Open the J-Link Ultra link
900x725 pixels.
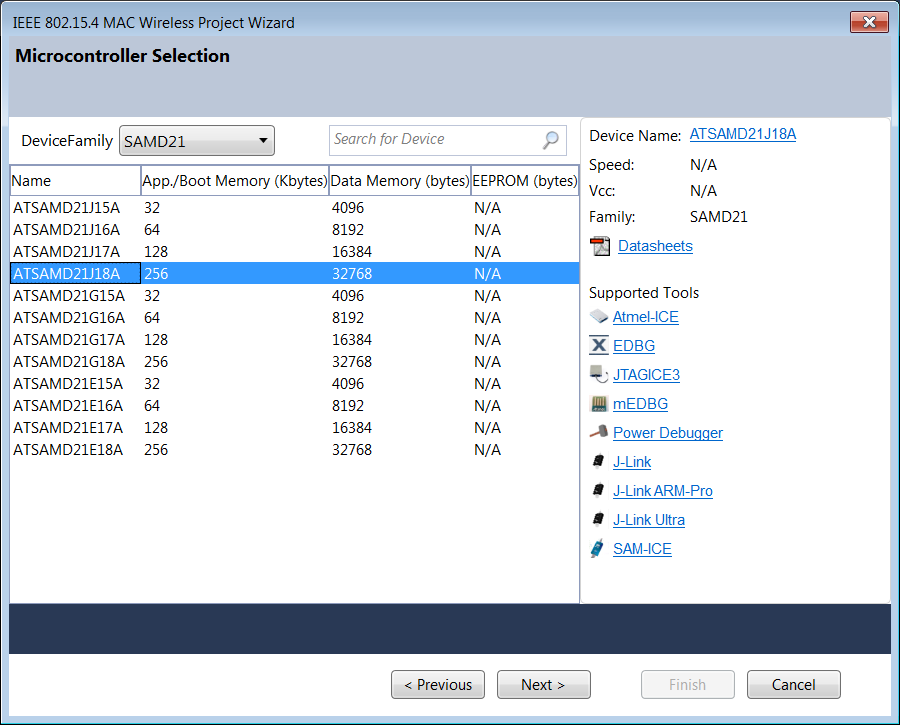pos(649,520)
